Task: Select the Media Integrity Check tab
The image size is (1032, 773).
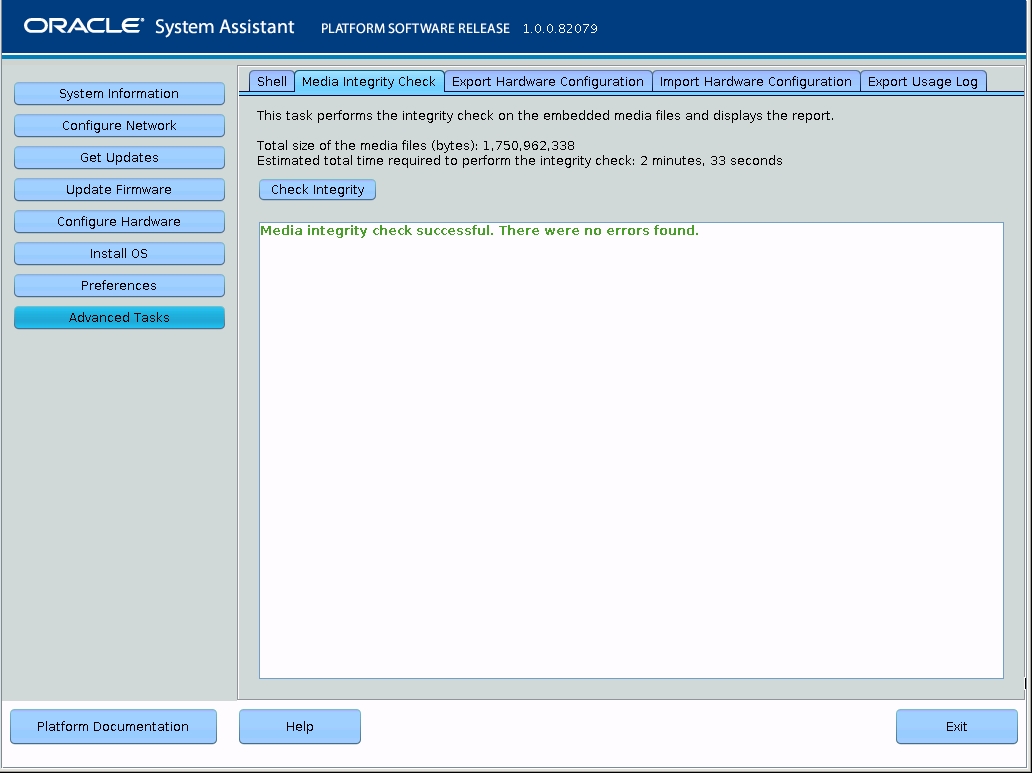Action: point(369,82)
